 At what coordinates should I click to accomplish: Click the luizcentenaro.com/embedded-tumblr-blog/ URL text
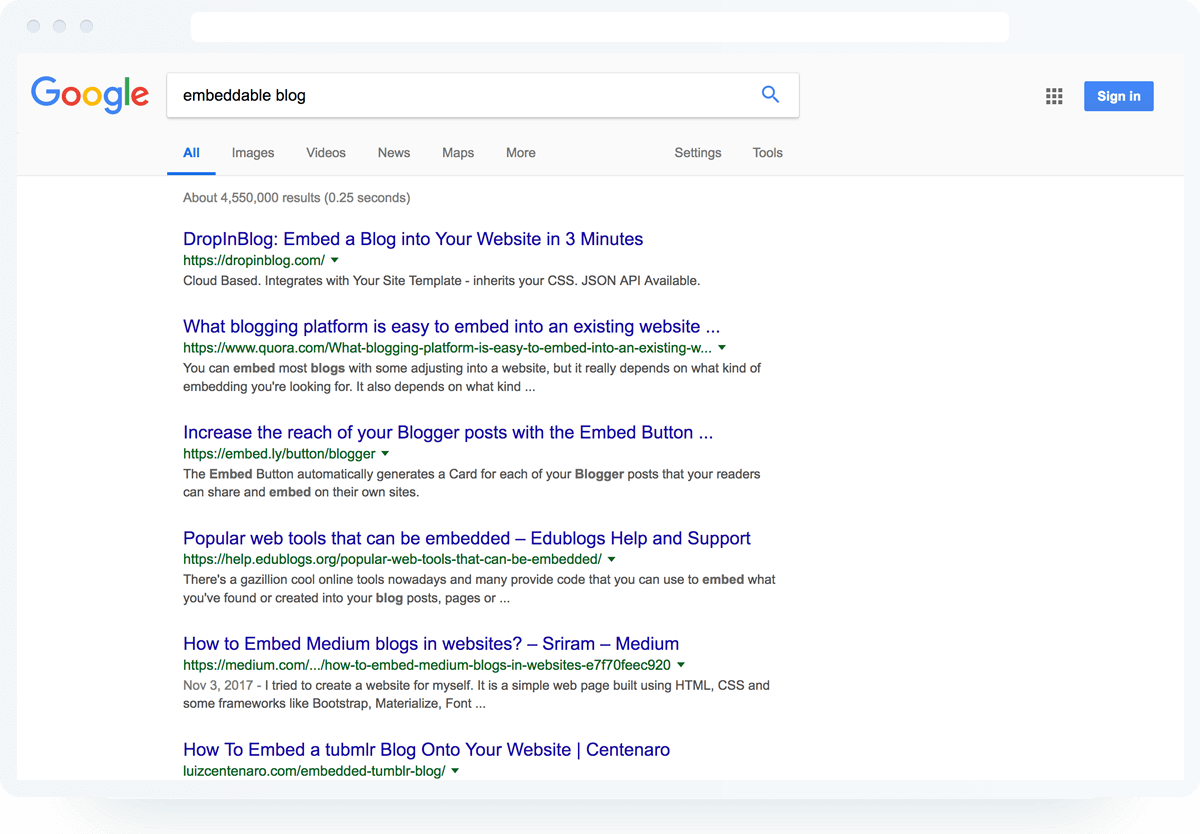pyautogui.click(x=314, y=771)
